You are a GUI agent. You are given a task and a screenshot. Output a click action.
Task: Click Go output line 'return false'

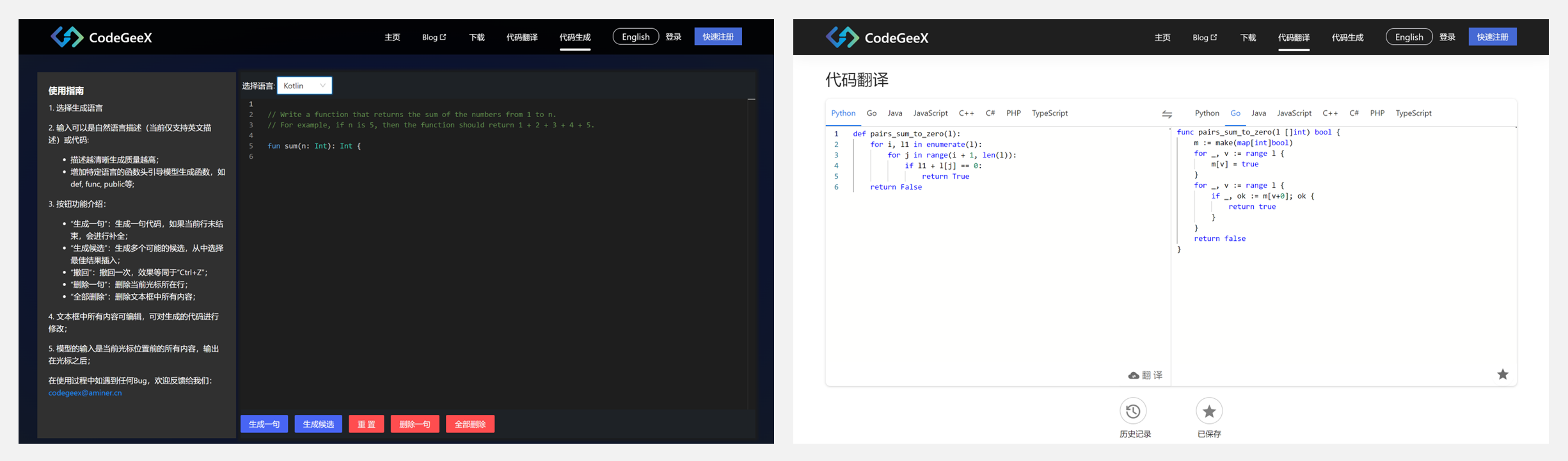1219,239
